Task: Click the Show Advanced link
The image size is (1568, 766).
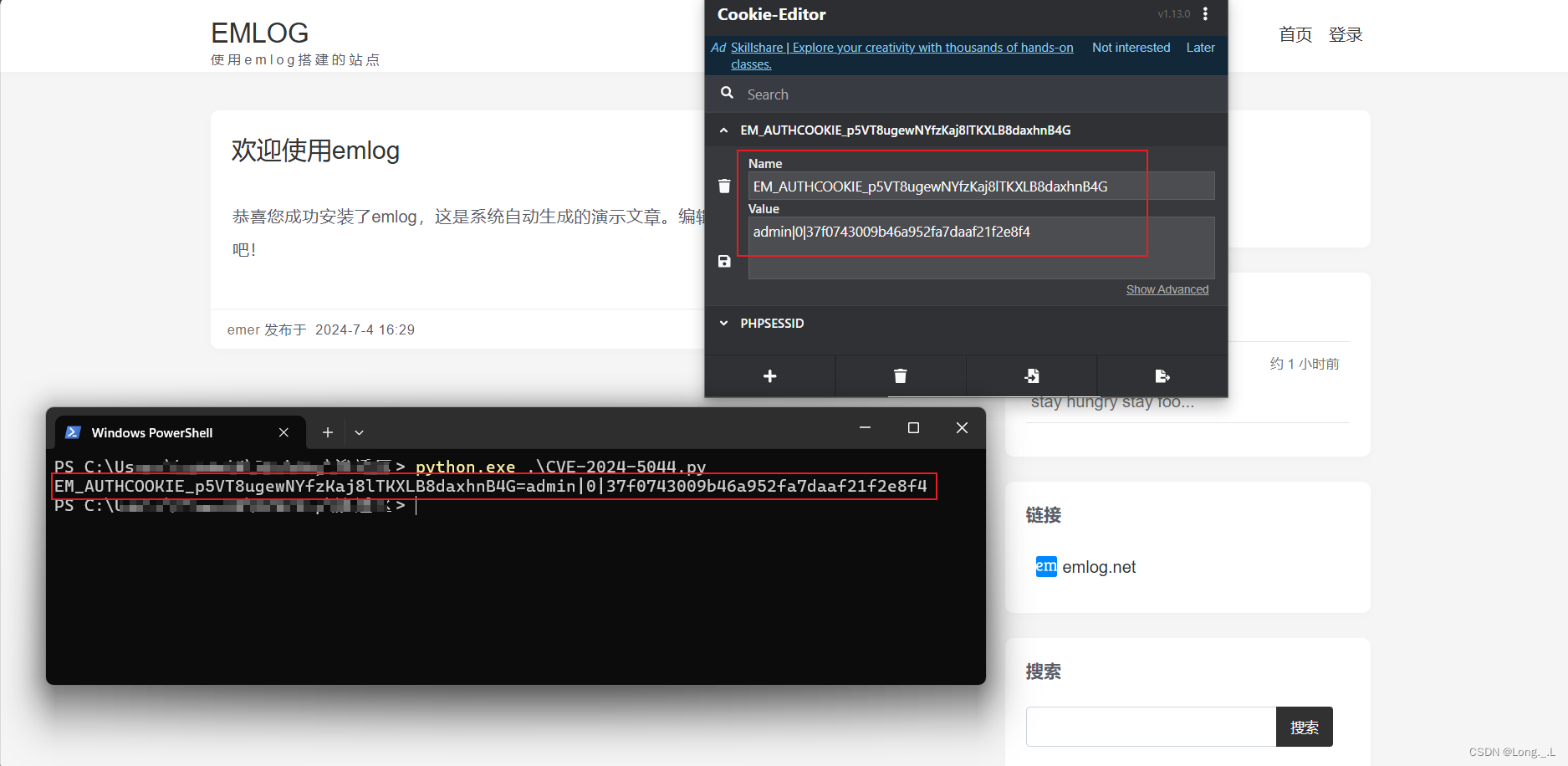Action: (1167, 289)
